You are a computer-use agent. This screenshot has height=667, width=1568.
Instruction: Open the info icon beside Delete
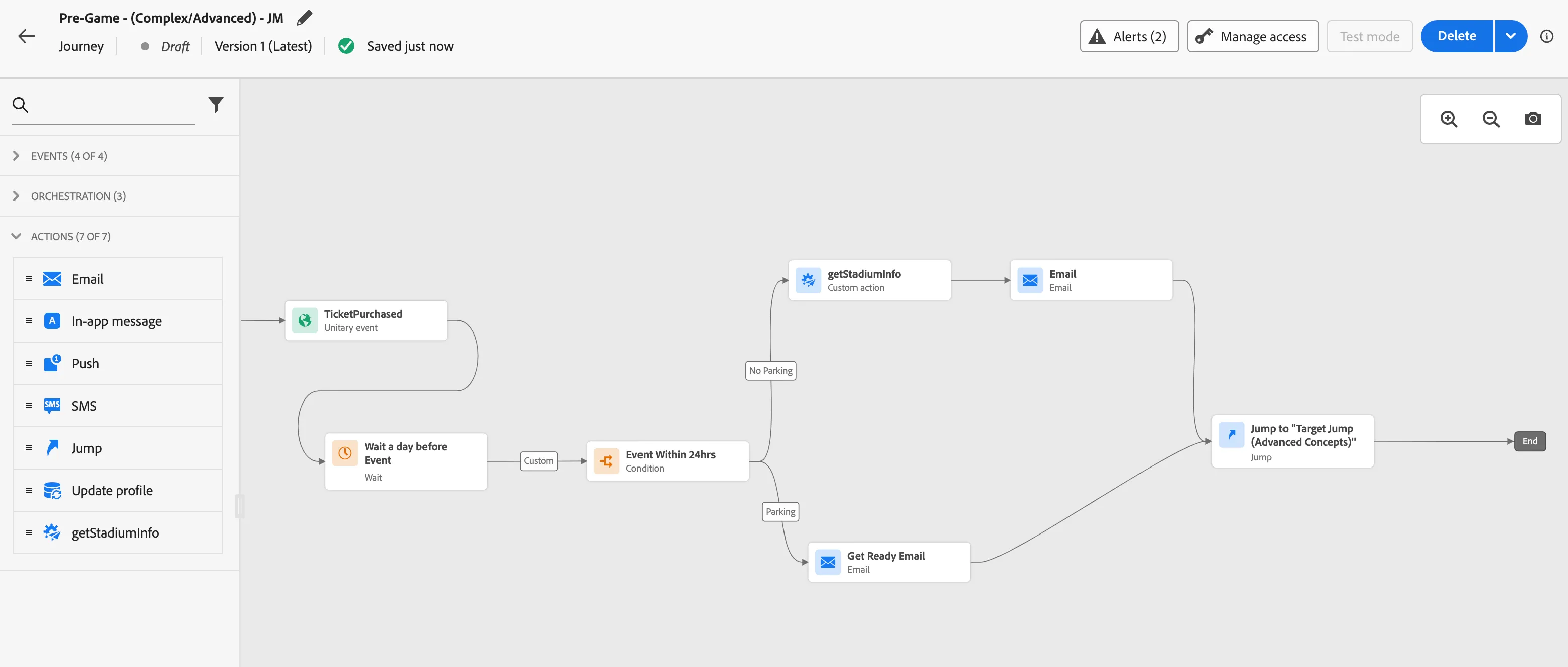click(1546, 37)
